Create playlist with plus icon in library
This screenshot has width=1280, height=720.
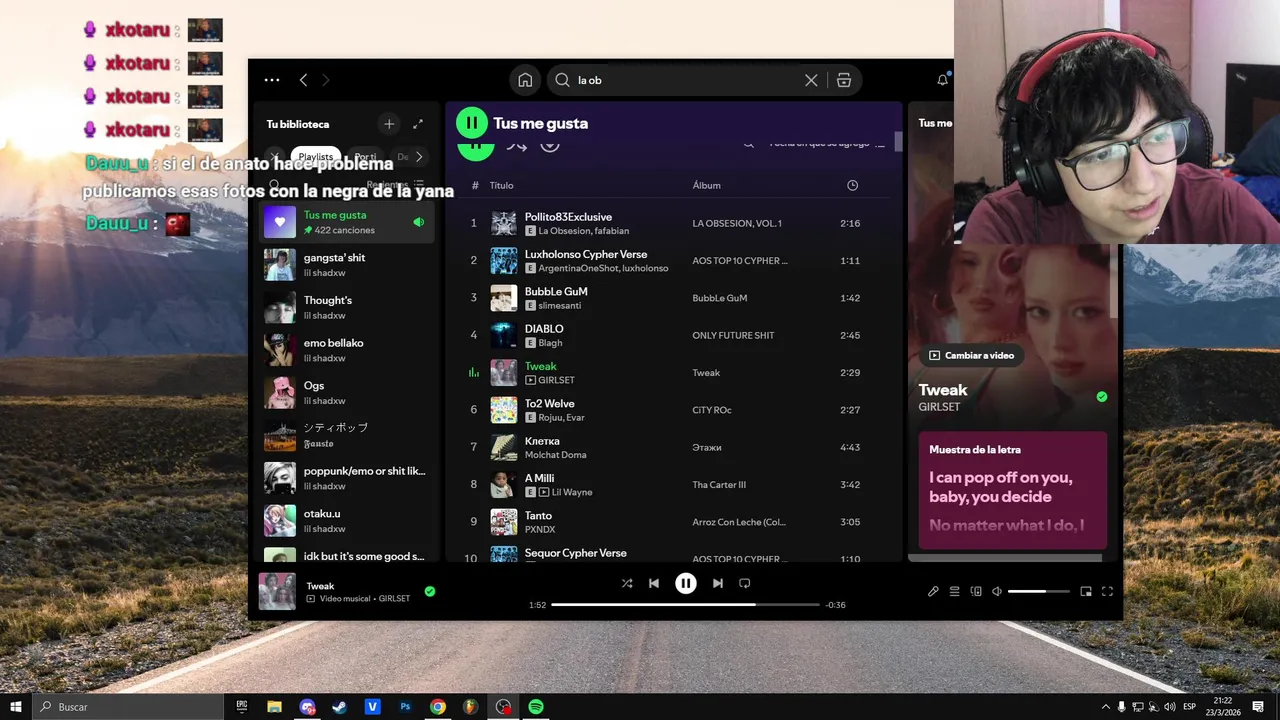point(389,124)
